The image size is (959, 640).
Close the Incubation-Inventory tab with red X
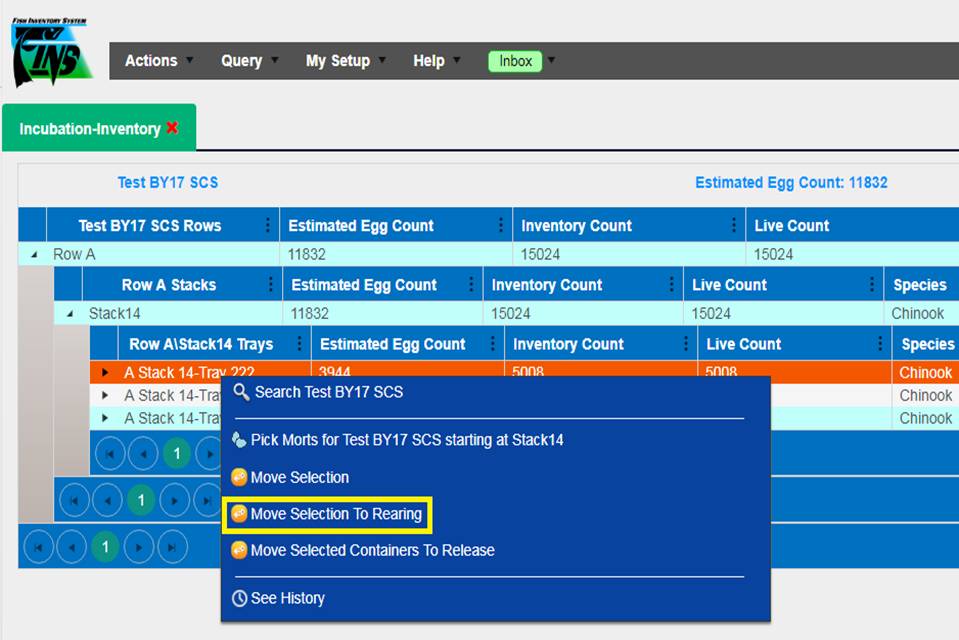(172, 128)
